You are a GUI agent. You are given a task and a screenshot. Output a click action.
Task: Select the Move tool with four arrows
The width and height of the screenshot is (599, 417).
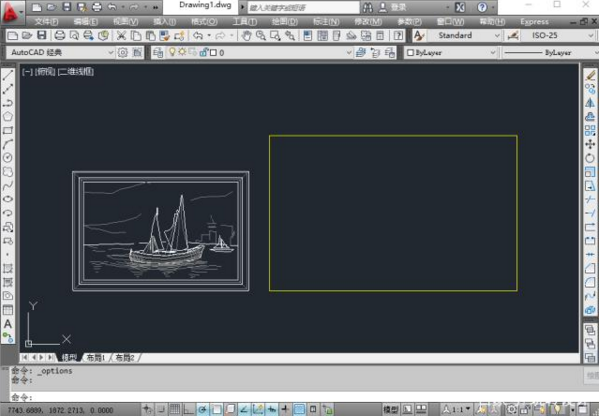(x=590, y=144)
